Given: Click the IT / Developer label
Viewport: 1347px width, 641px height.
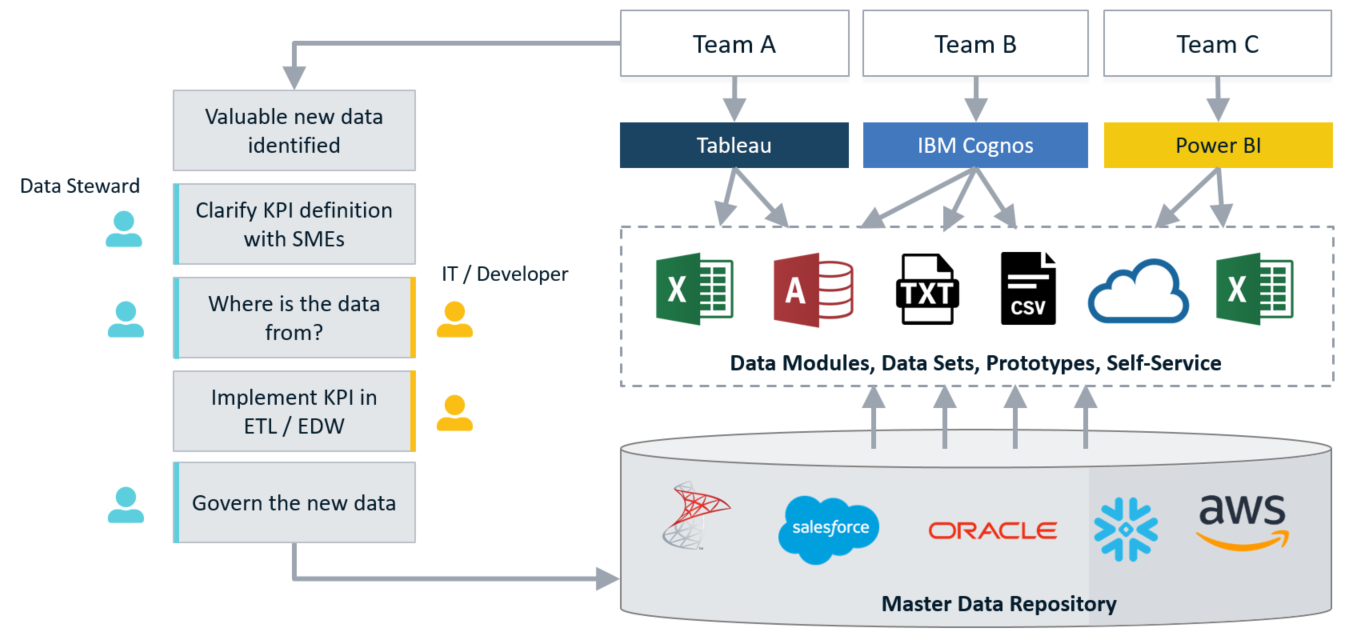Looking at the screenshot, I should 505,273.
